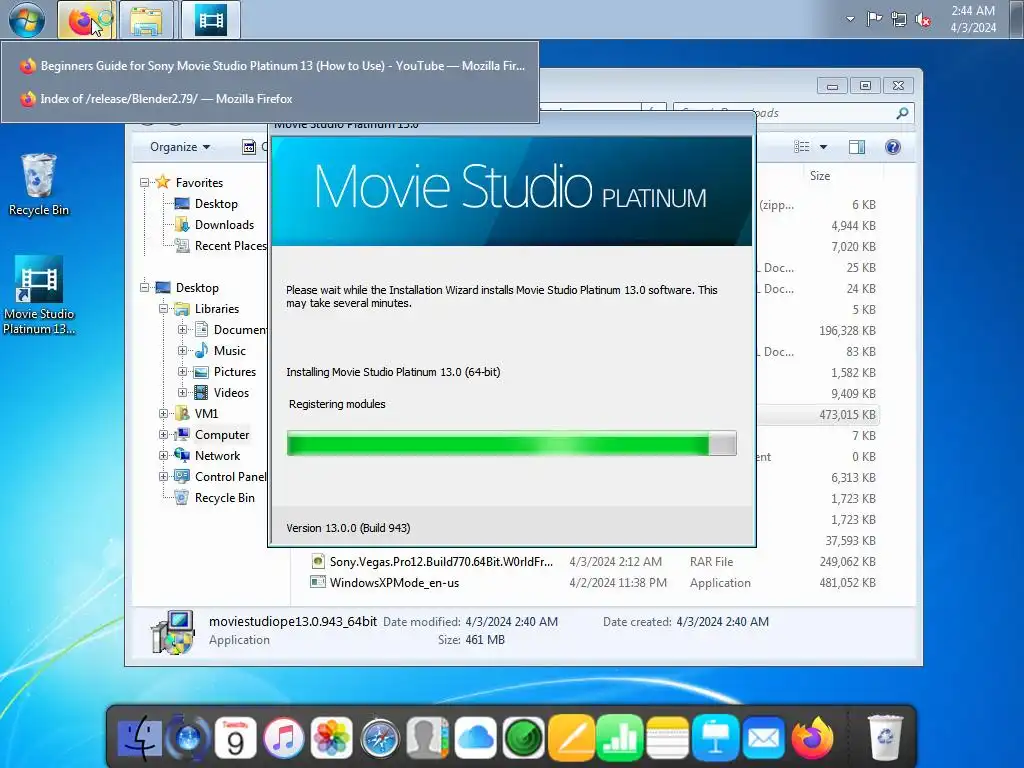The image size is (1024, 768).
Task: Click the muted volume tray icon
Action: coord(923,20)
